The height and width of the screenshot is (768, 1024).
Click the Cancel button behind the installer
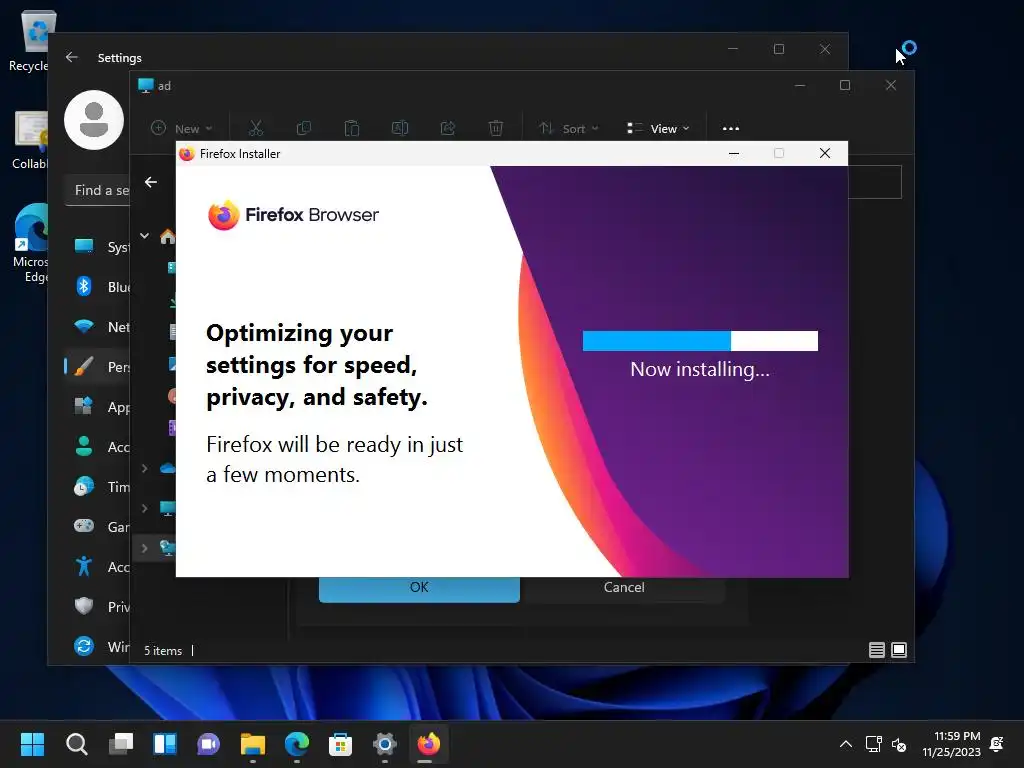[x=624, y=589]
